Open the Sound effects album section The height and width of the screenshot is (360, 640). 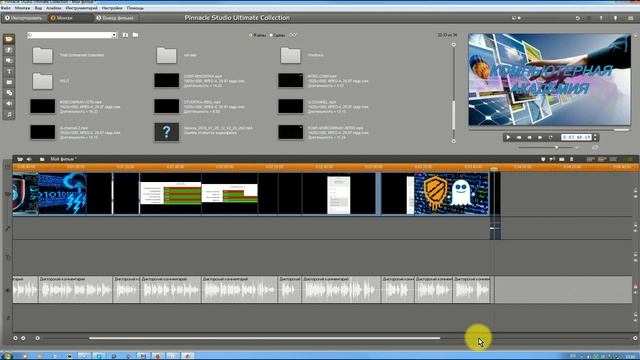9,104
